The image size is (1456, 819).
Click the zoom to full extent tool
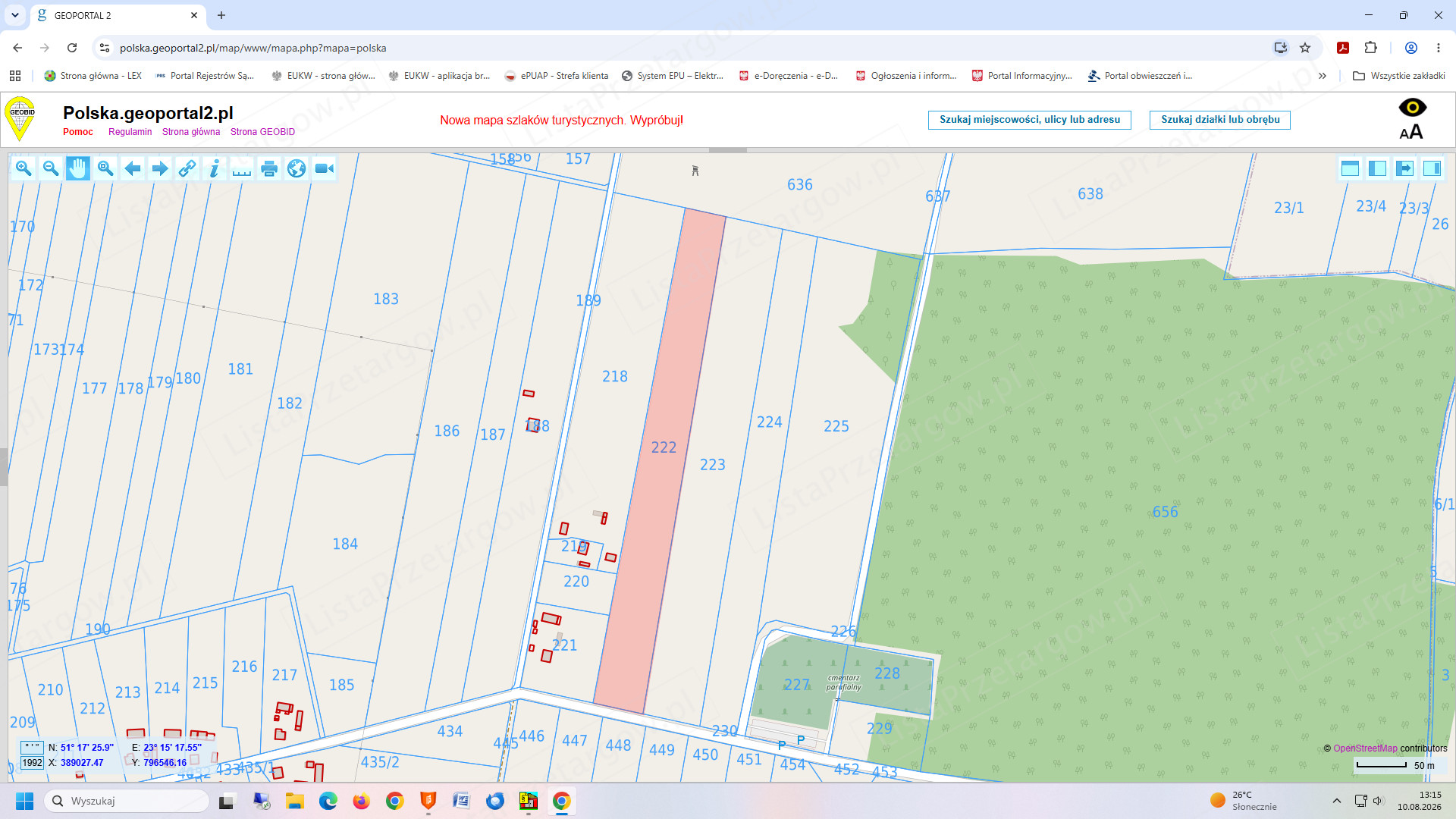click(x=105, y=168)
